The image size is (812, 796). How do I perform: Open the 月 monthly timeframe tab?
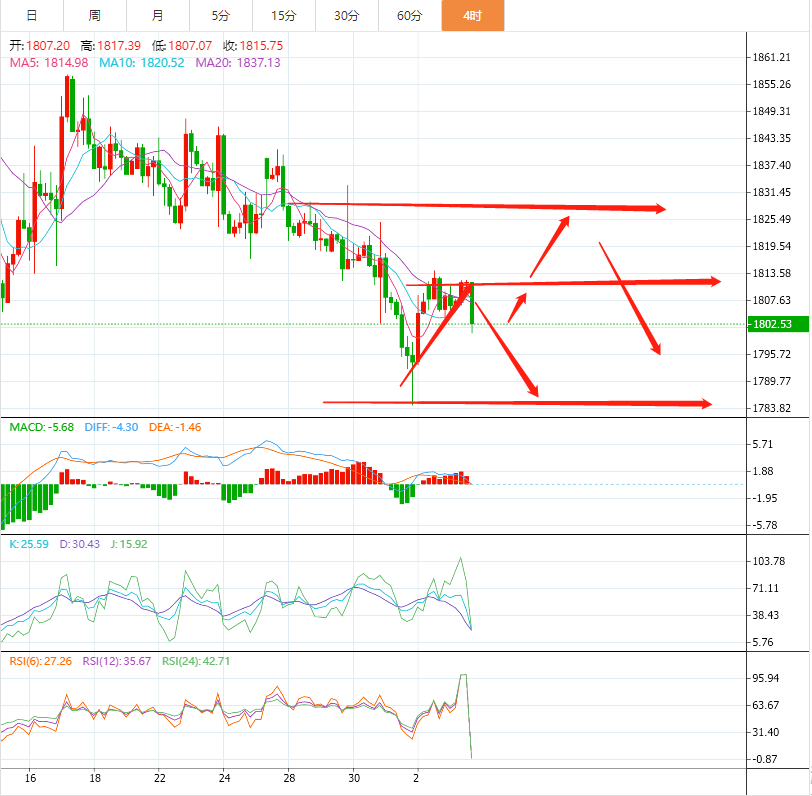(x=158, y=16)
